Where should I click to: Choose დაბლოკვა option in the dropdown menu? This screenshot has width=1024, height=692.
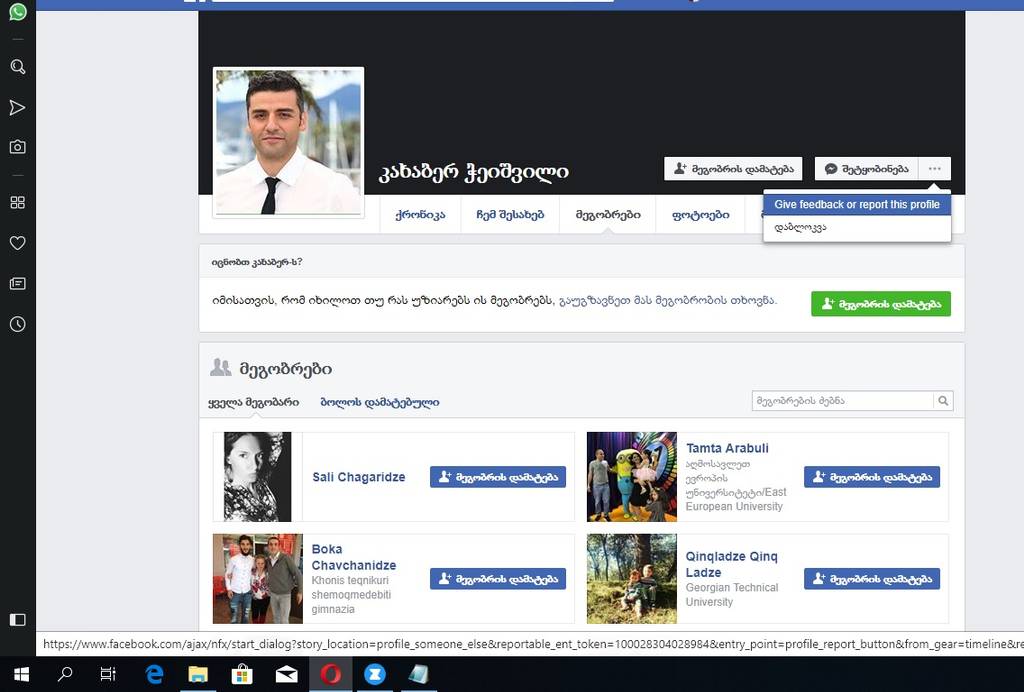(857, 227)
